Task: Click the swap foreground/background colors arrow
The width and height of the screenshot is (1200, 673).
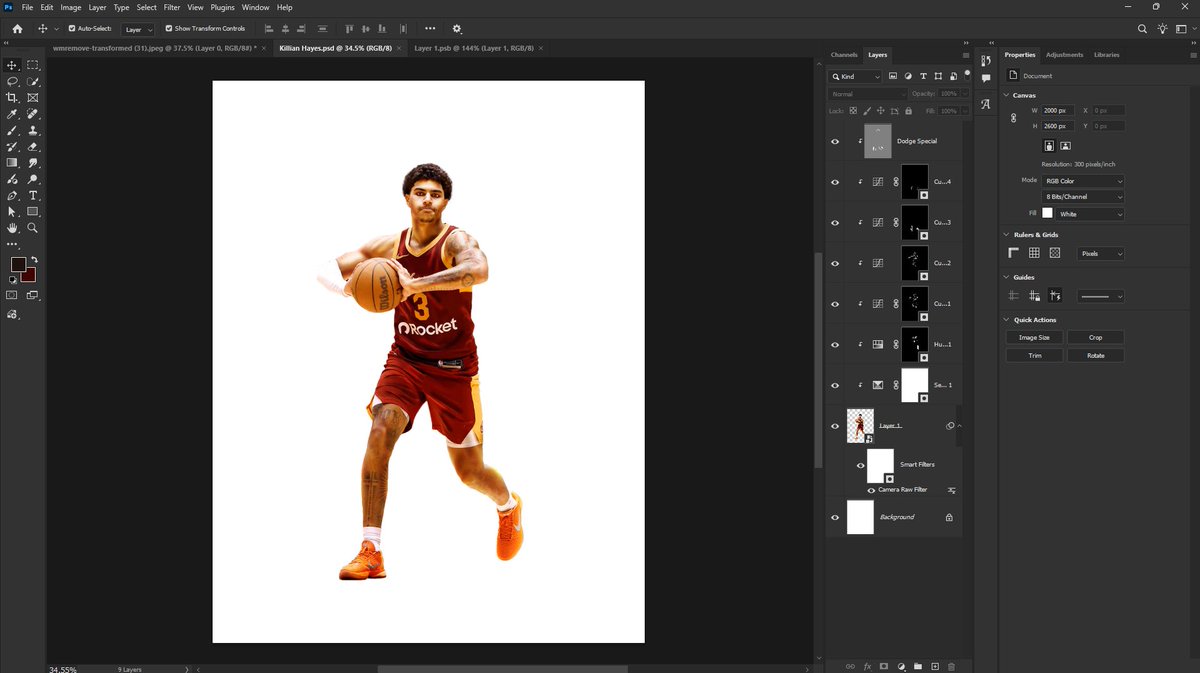Action: tap(33, 259)
